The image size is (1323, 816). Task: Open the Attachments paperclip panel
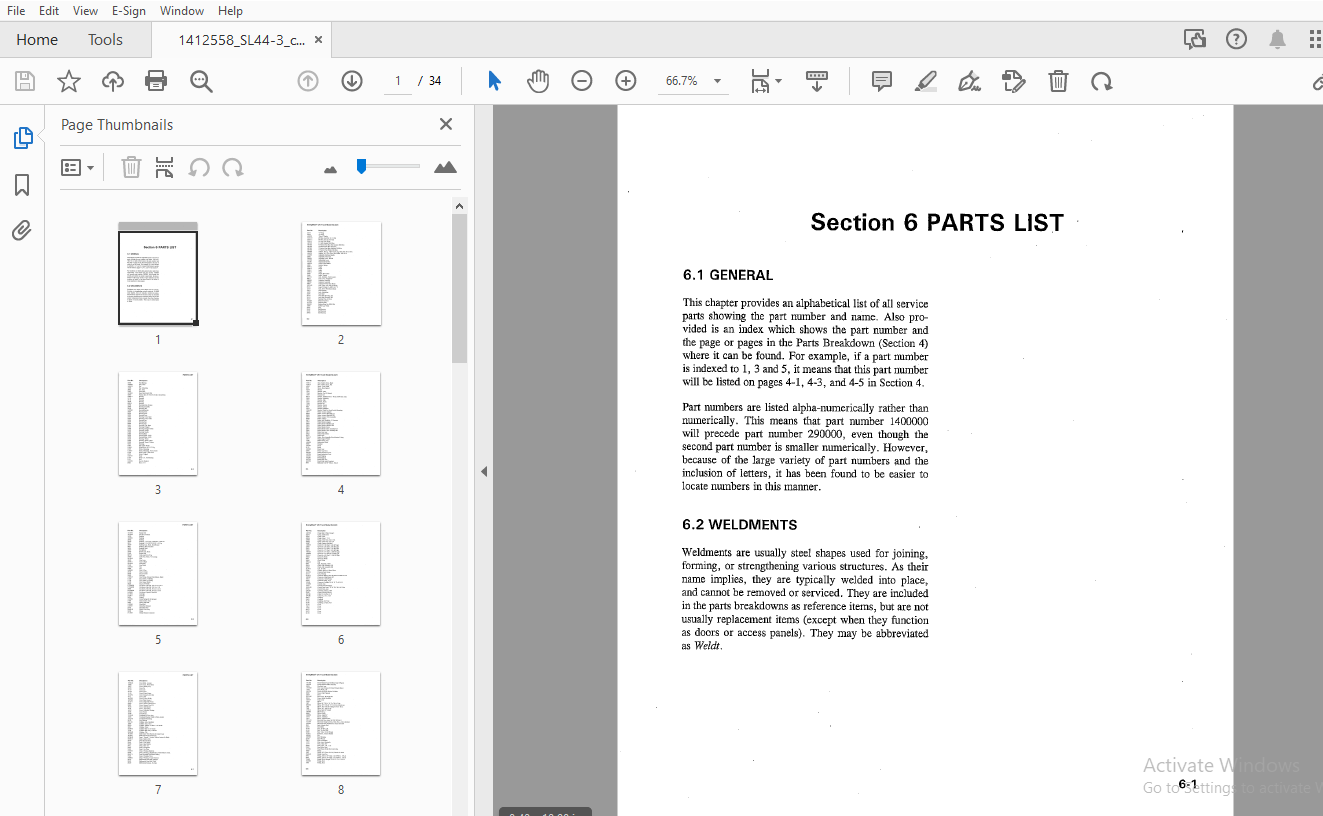click(22, 231)
